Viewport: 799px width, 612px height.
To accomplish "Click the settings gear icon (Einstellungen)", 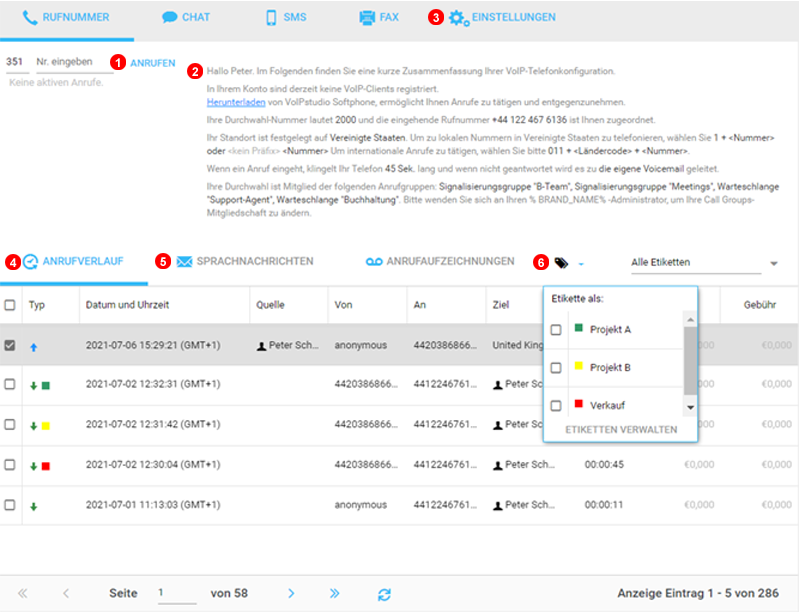I will pos(458,18).
